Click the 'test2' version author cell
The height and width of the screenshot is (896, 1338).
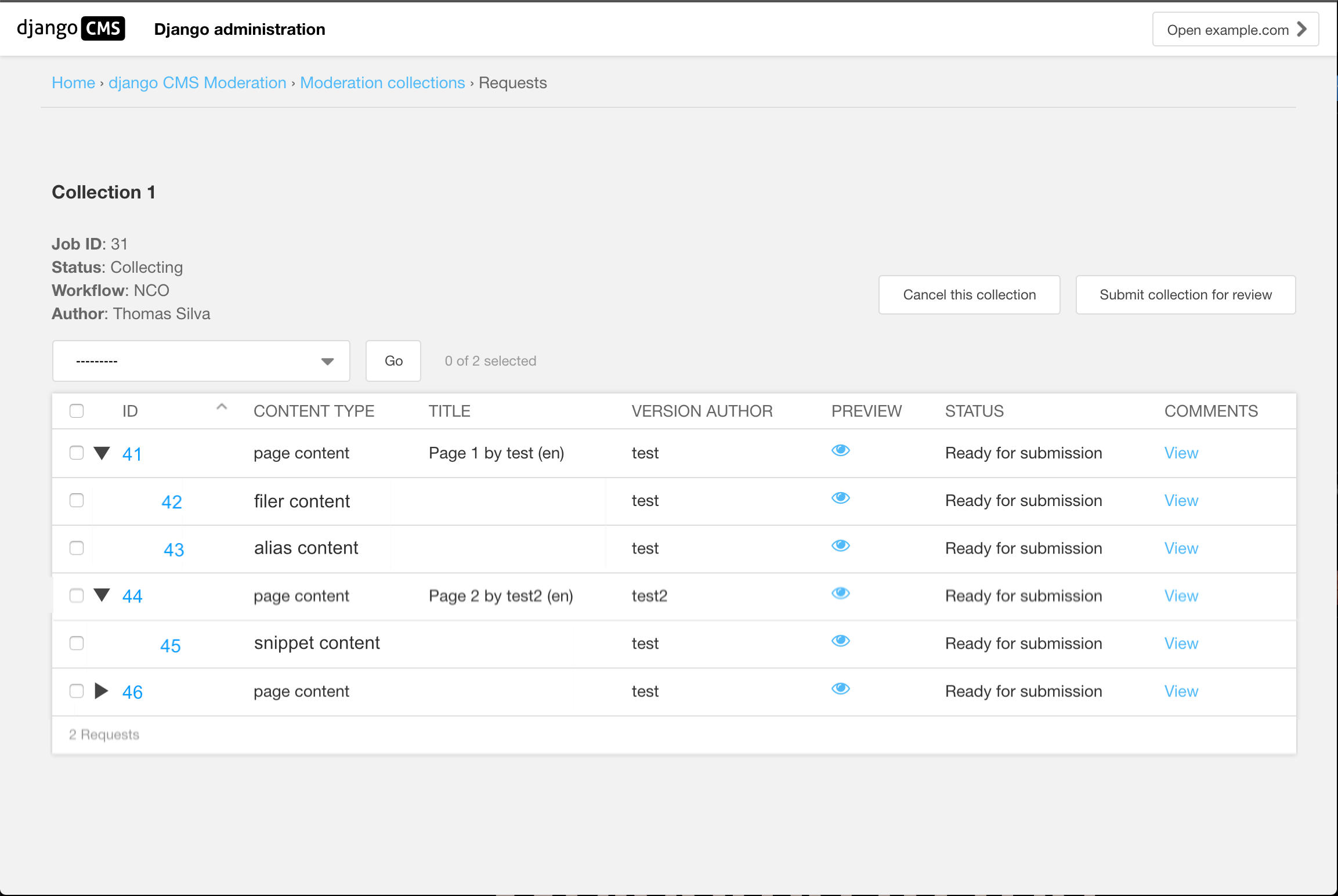(649, 596)
